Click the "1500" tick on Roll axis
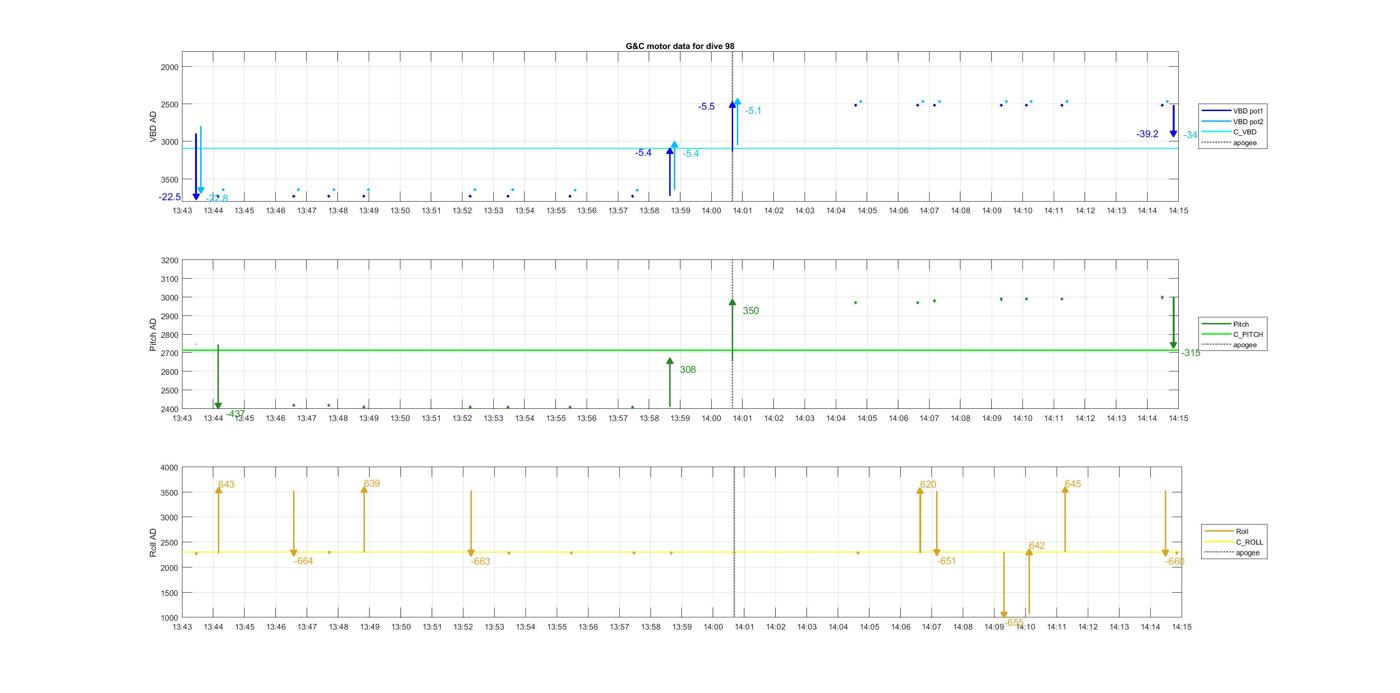Image resolution: width=1400 pixels, height=693 pixels. [x=168, y=593]
